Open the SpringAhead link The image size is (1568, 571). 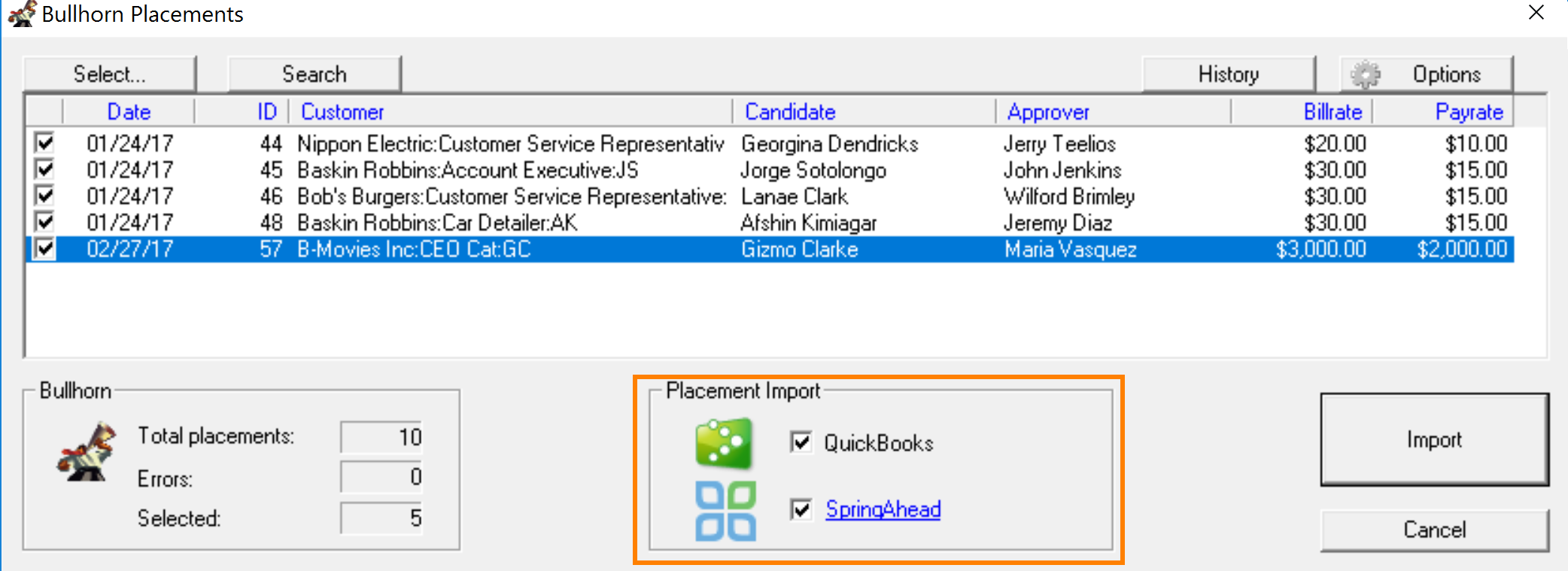883,509
